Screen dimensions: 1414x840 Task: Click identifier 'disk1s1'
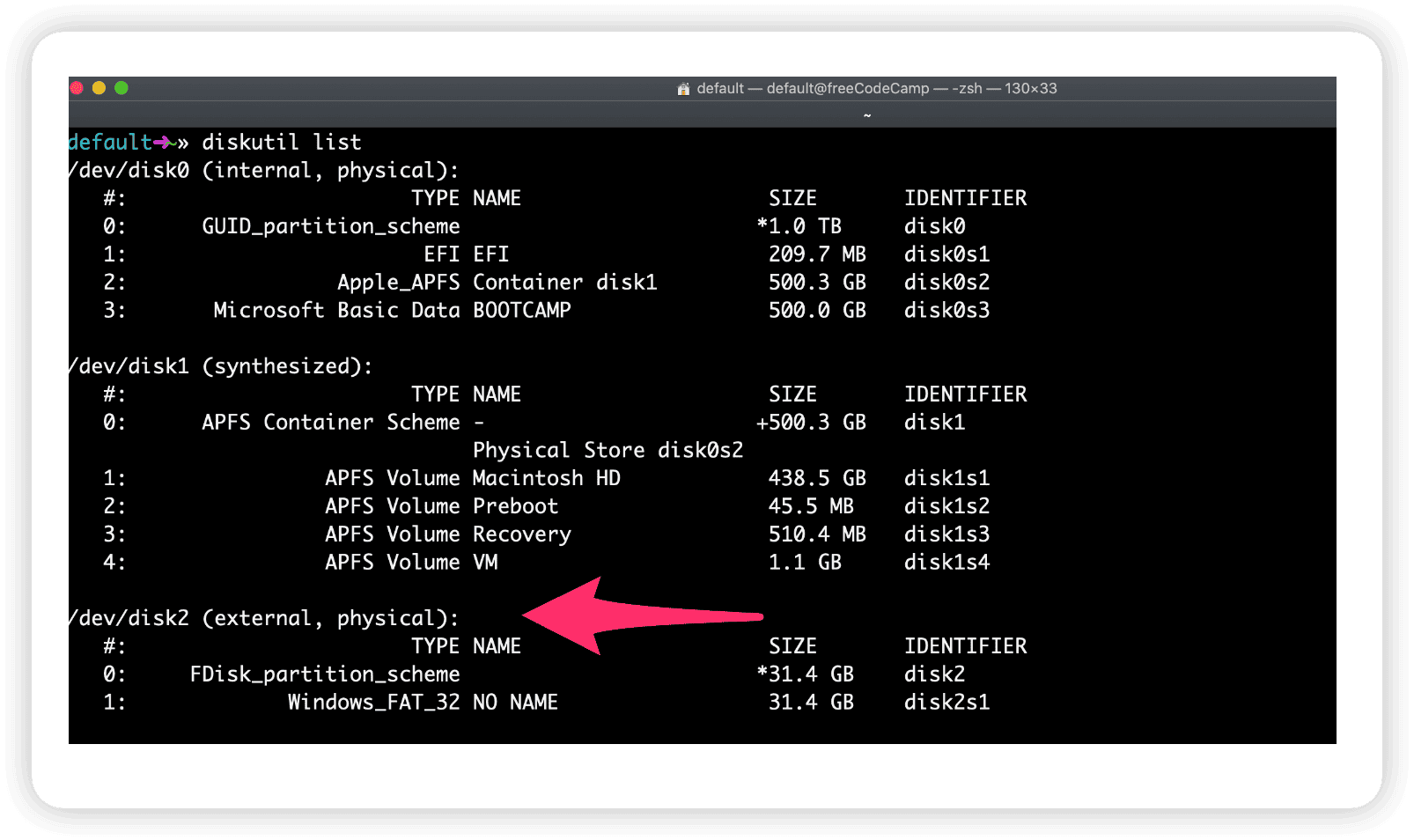coord(947,478)
